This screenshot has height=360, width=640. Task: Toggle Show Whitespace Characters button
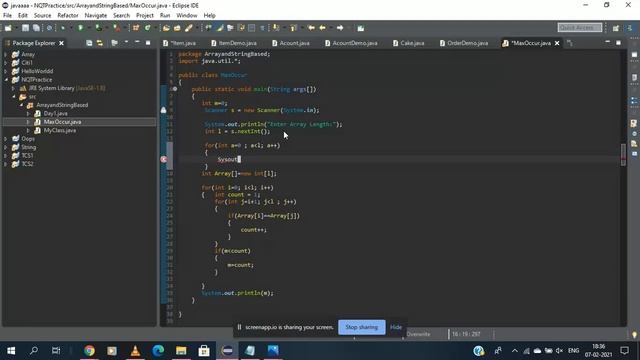tap(262, 28)
